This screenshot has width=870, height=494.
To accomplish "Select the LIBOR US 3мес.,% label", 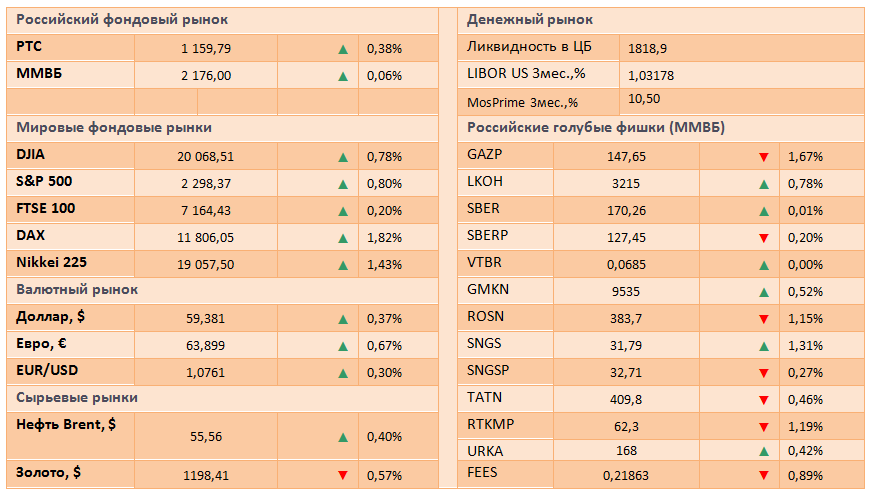I will (x=526, y=73).
